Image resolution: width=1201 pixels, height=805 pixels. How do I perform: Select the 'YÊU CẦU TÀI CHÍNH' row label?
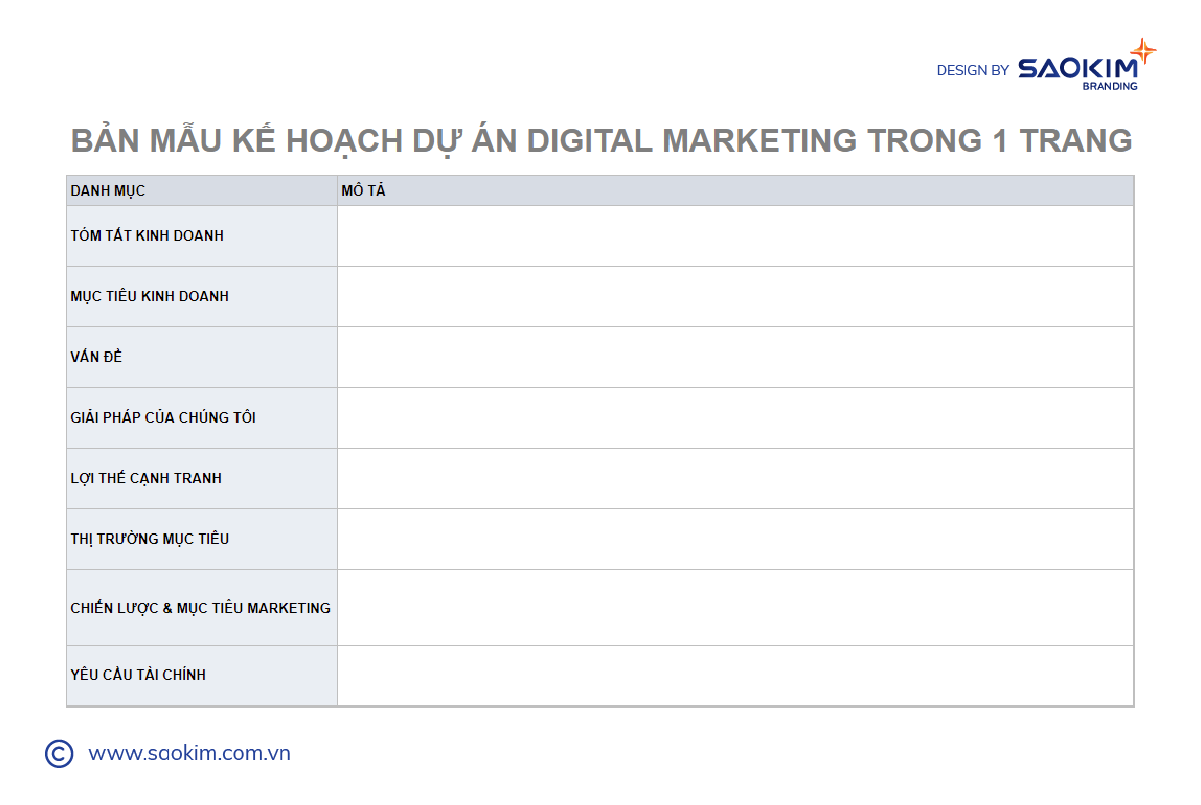(138, 675)
